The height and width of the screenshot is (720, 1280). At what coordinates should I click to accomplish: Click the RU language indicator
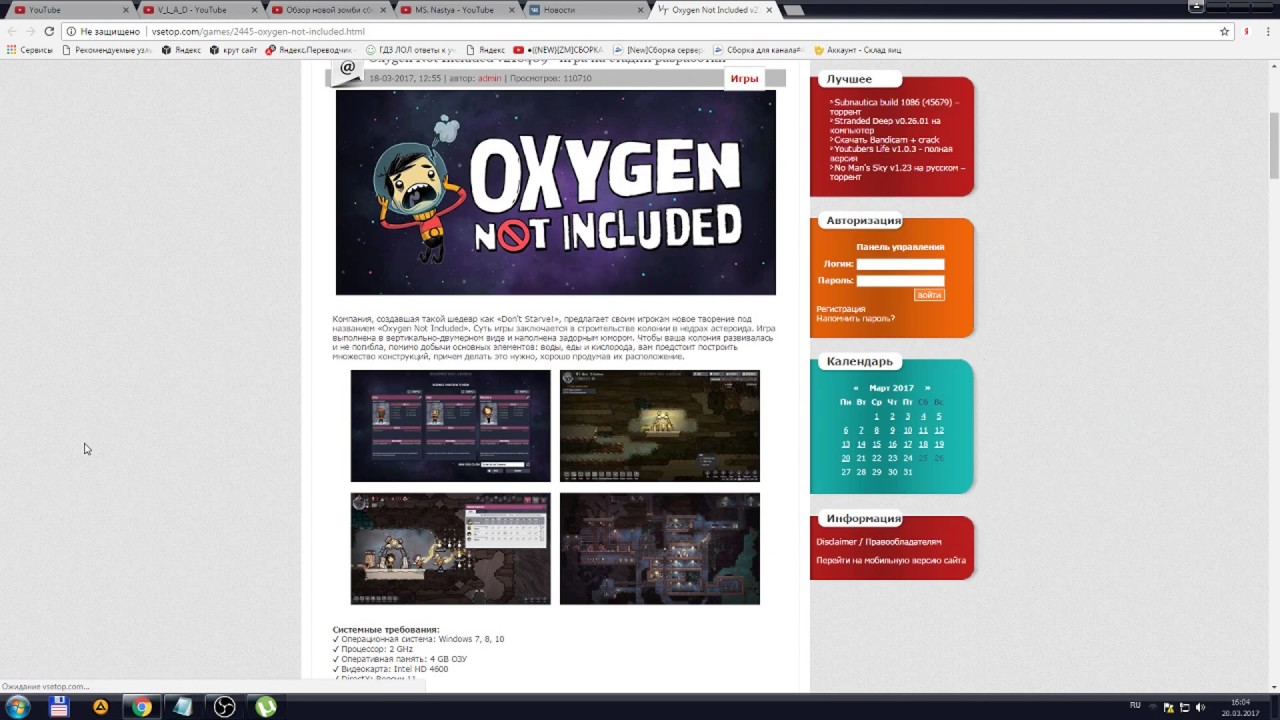[x=1135, y=705]
